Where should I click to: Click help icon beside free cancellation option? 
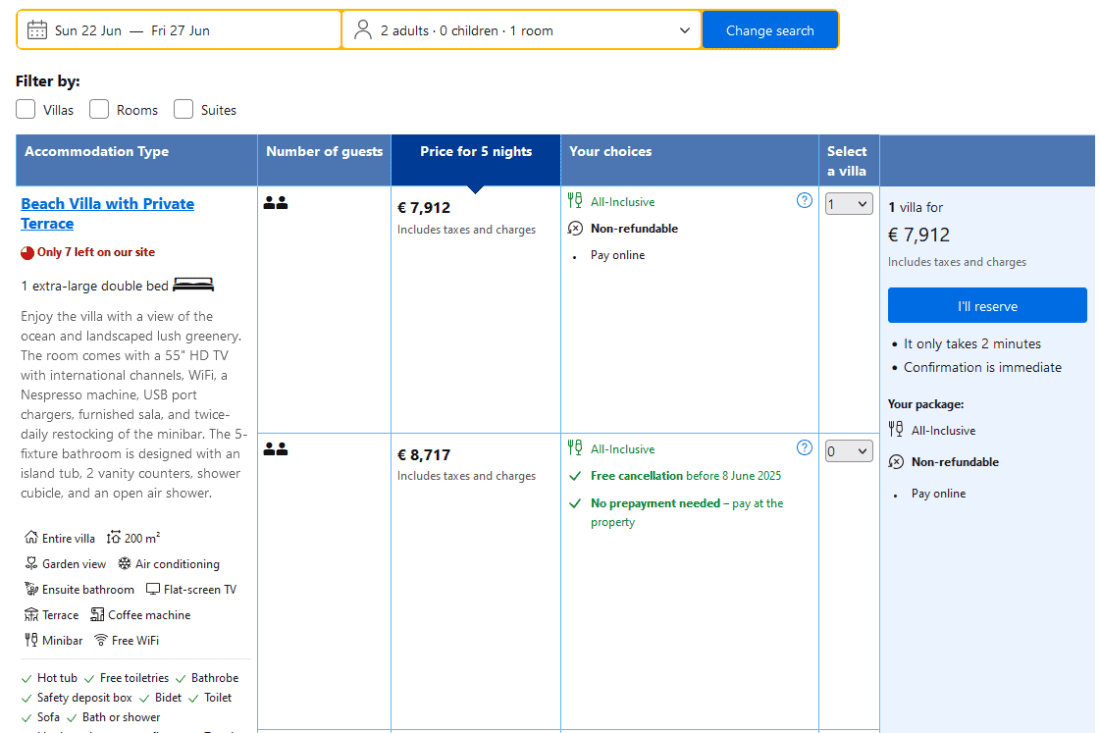804,447
